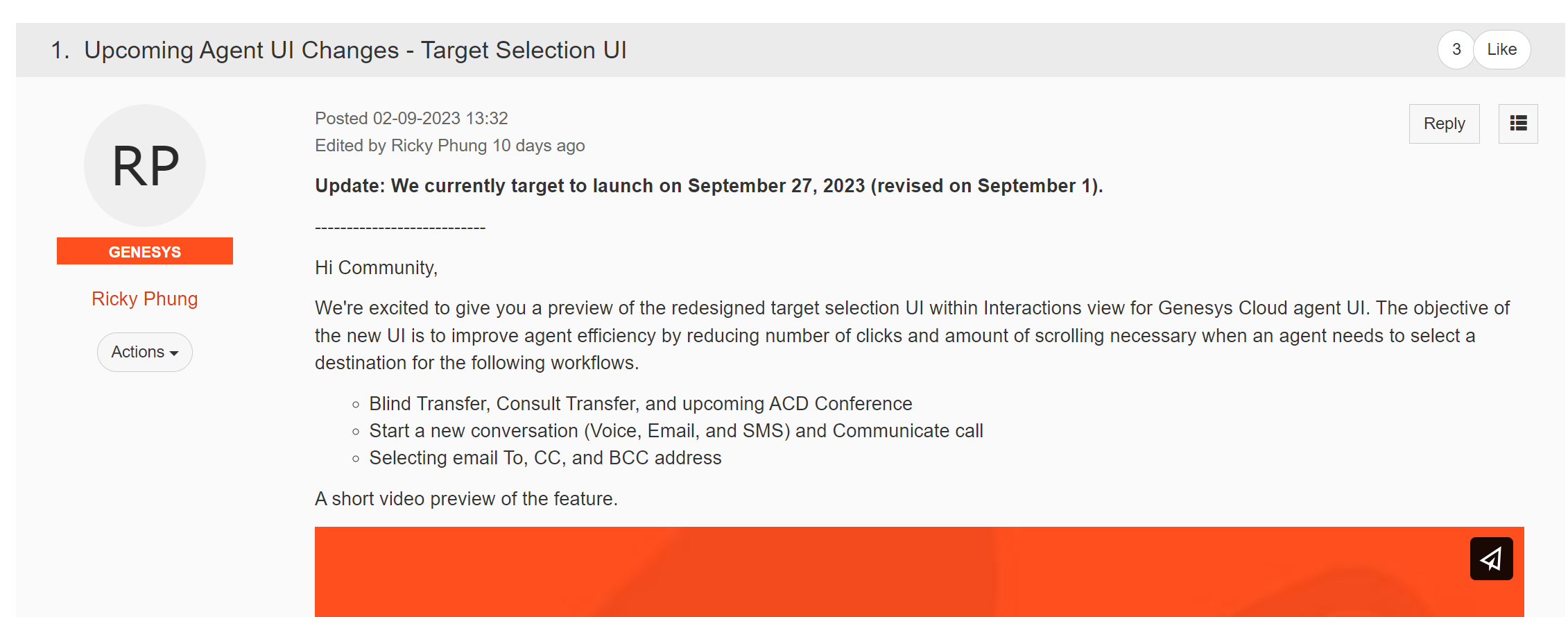Click the Posted 02-09-2023 13:32 timestamp

[411, 118]
